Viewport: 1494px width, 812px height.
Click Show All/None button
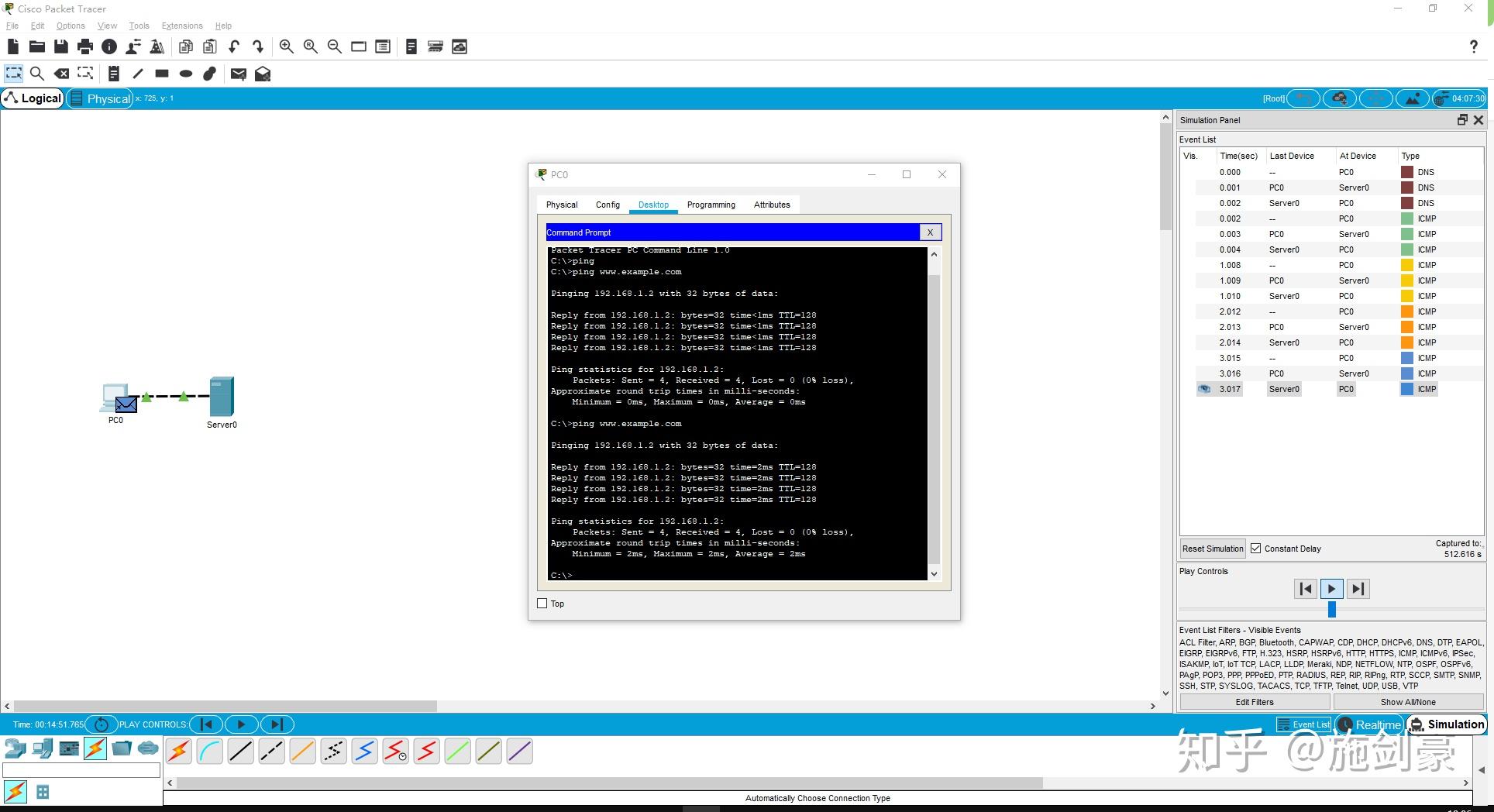pos(1408,702)
